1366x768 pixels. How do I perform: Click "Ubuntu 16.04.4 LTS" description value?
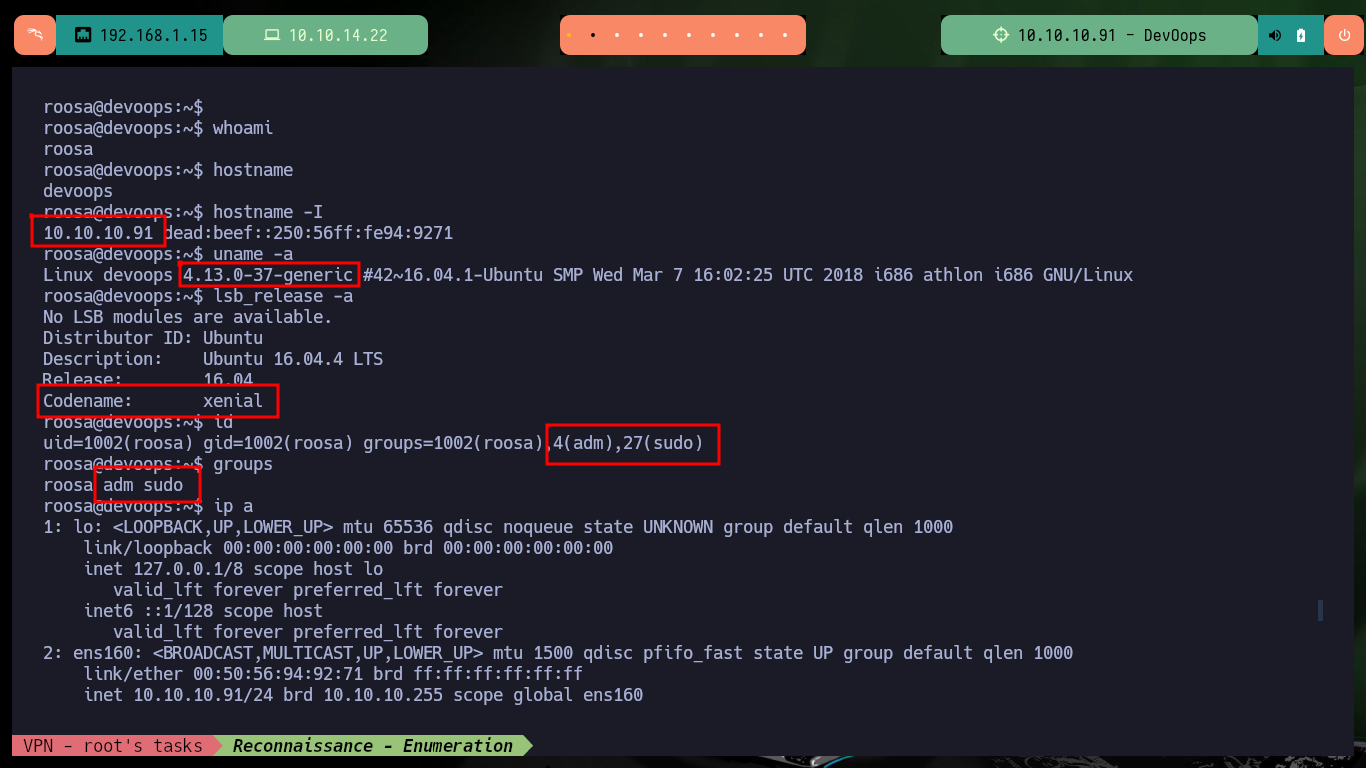point(293,359)
